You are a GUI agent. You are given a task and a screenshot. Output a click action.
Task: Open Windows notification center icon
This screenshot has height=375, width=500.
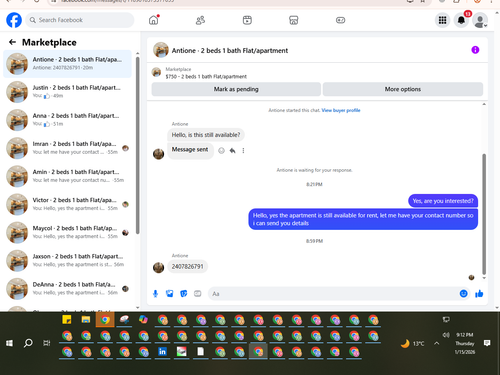tap(487, 343)
